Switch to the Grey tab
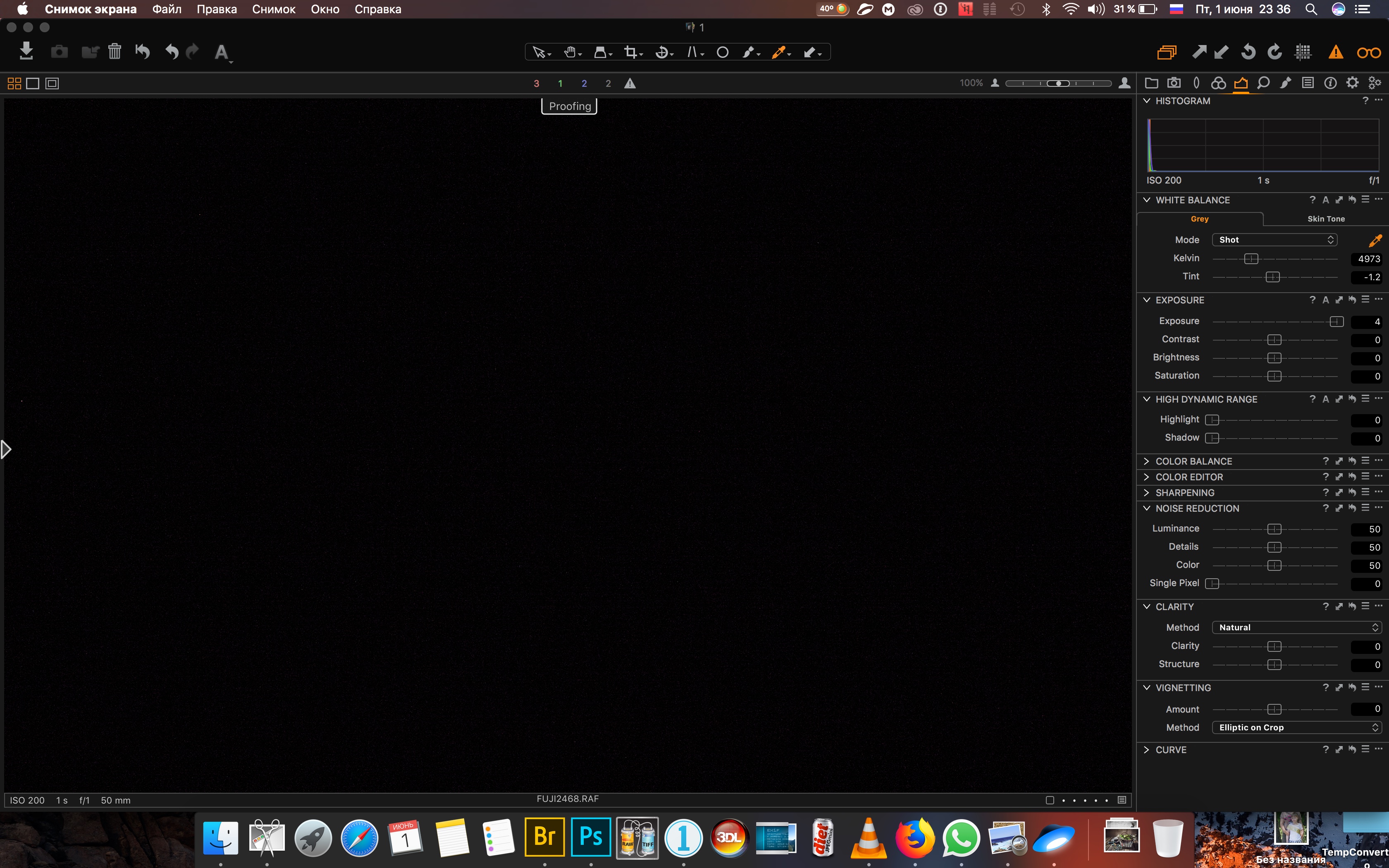 pos(1200,219)
